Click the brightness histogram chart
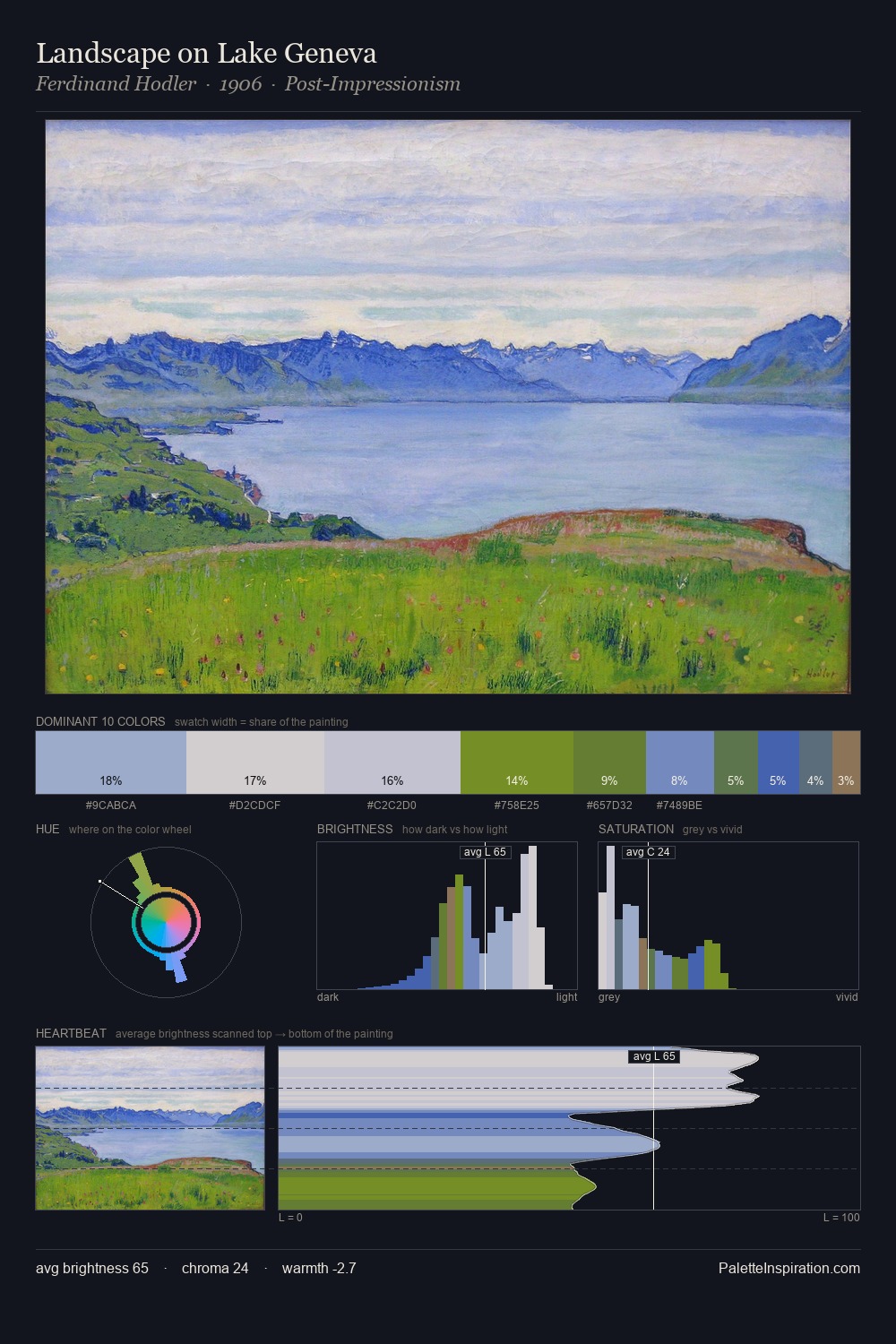896x1344 pixels. [x=447, y=916]
